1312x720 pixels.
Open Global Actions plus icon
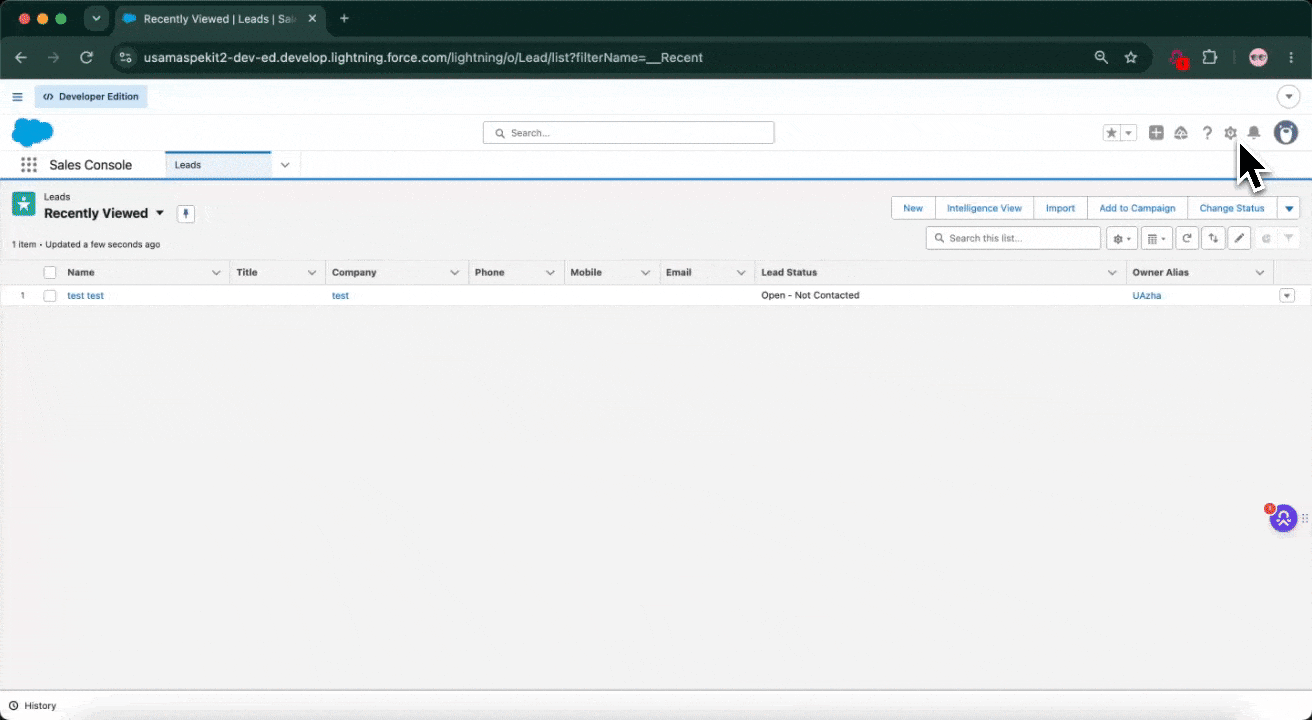pos(1156,133)
